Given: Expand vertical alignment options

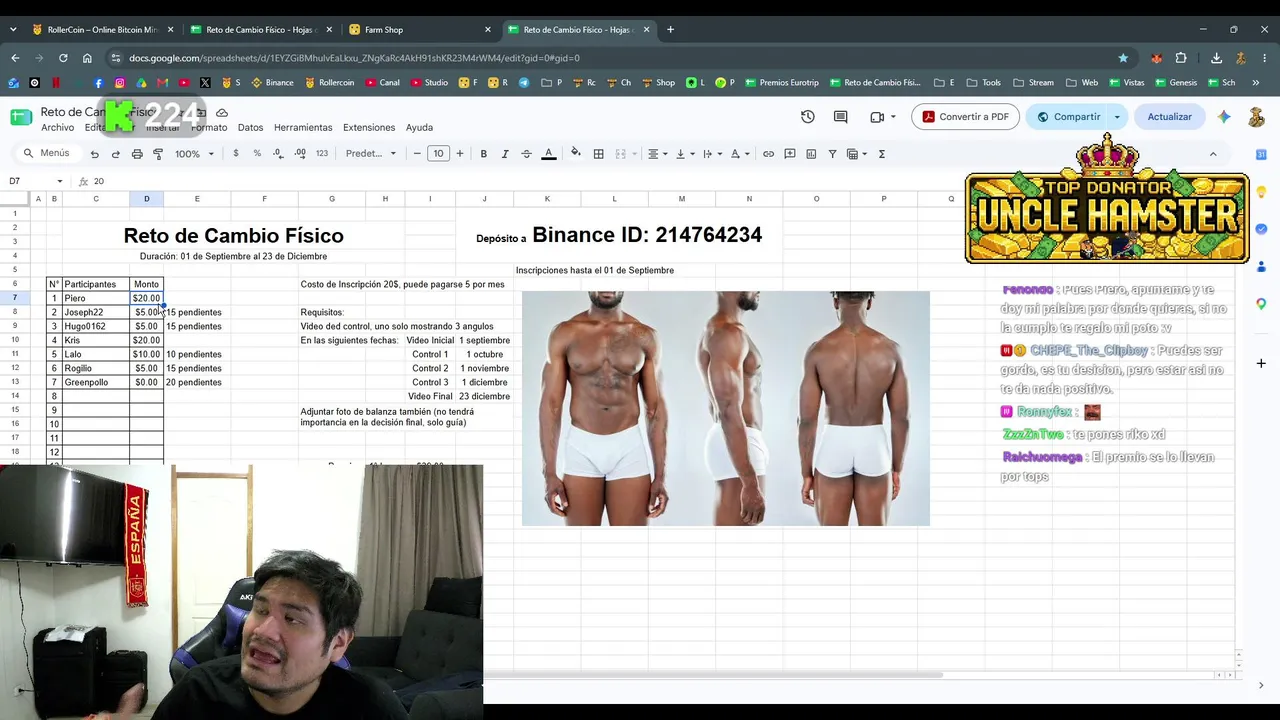Looking at the screenshot, I should coord(684,154).
